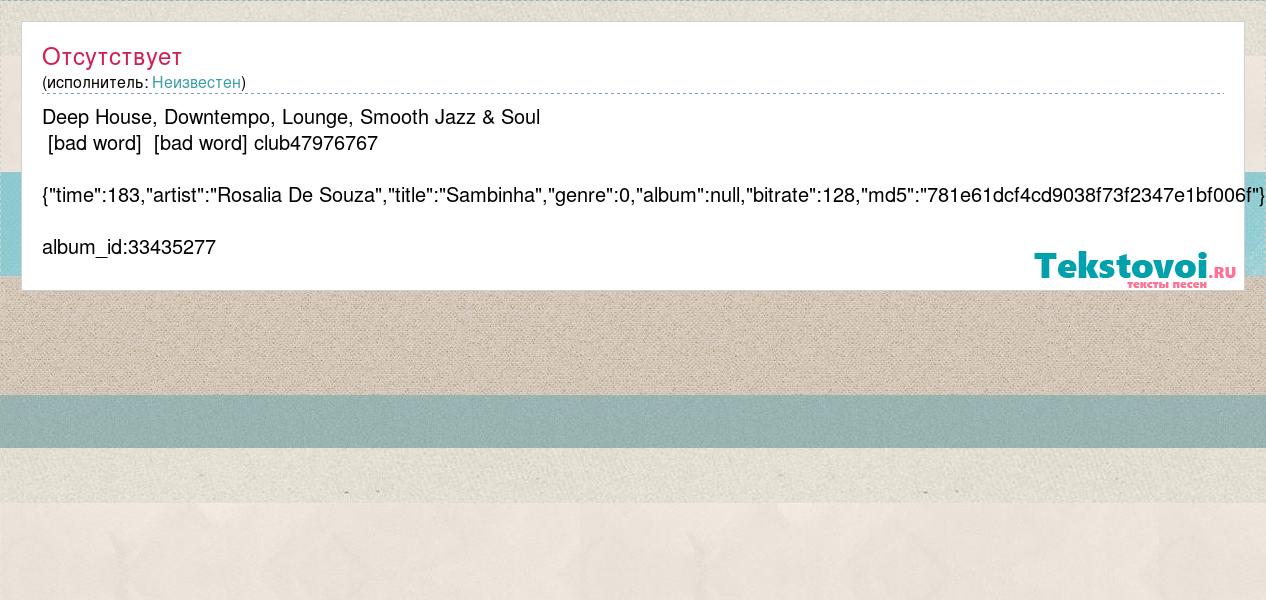Click the Tekstovoi logo
The image size is (1266, 600).
pos(1135,268)
